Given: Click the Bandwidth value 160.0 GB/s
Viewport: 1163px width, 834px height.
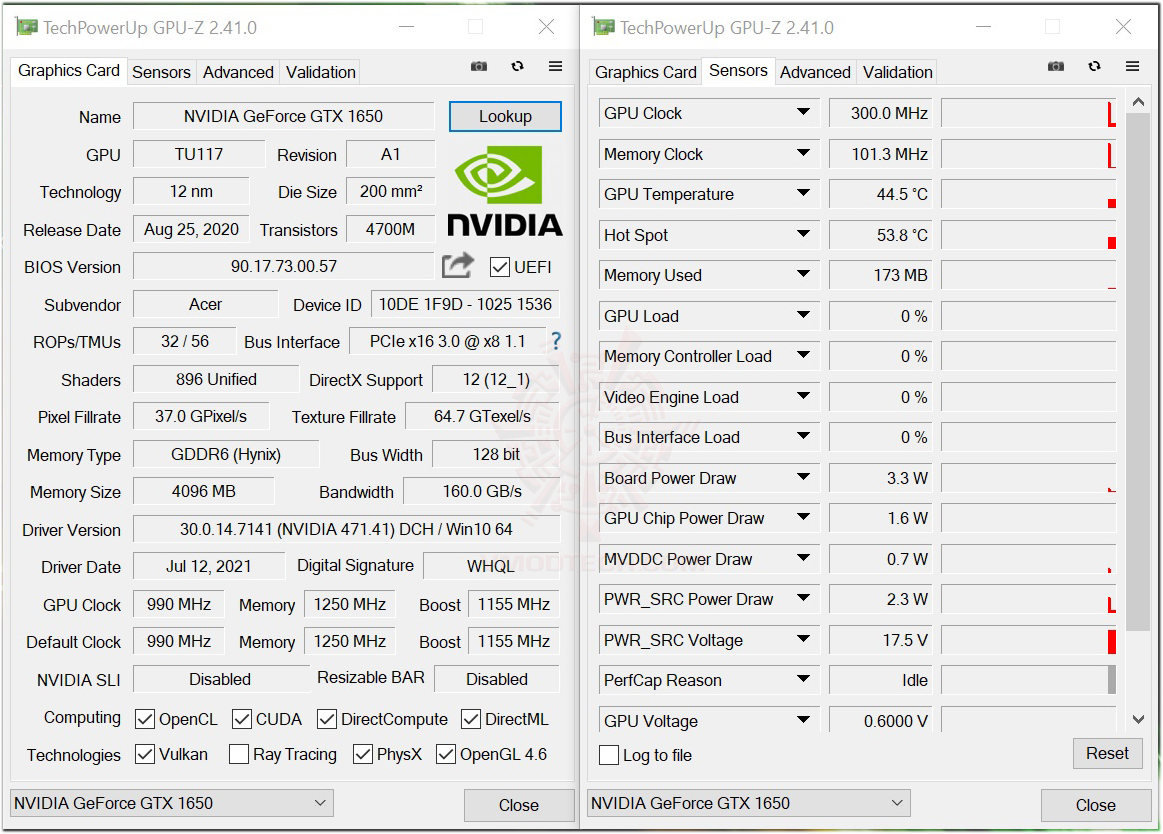Looking at the screenshot, I should pyautogui.click(x=482, y=491).
